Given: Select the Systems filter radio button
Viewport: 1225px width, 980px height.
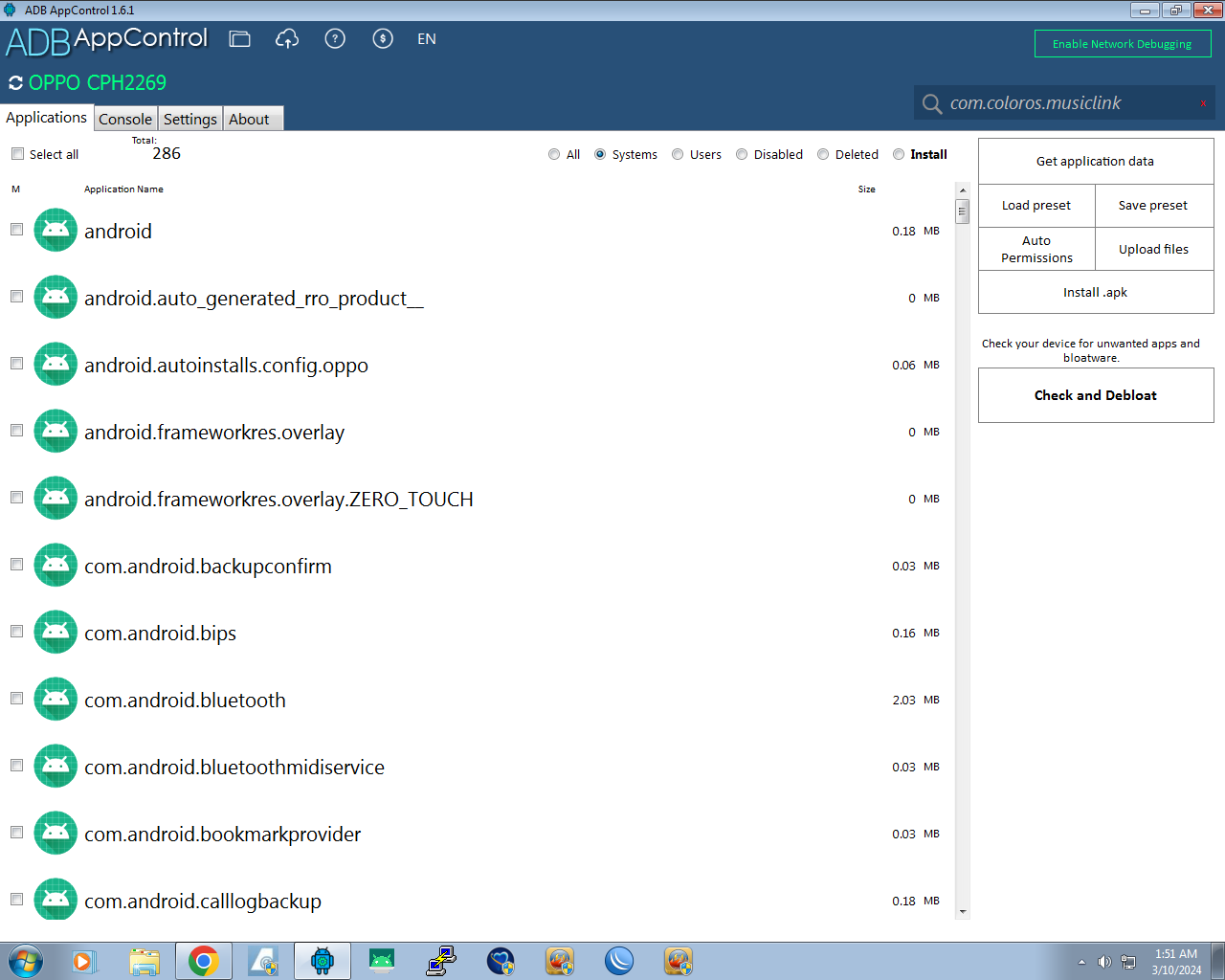Looking at the screenshot, I should 600,154.
